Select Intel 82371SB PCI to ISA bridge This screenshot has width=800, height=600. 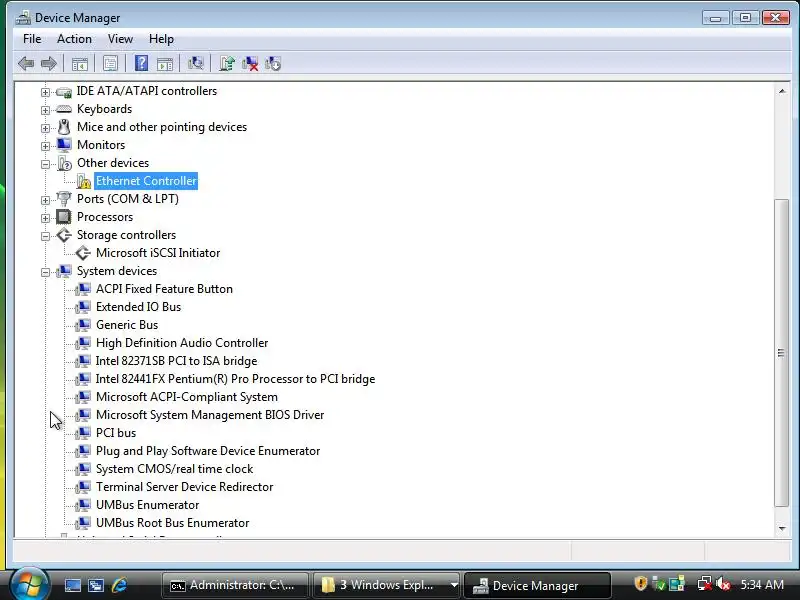[x=177, y=361]
